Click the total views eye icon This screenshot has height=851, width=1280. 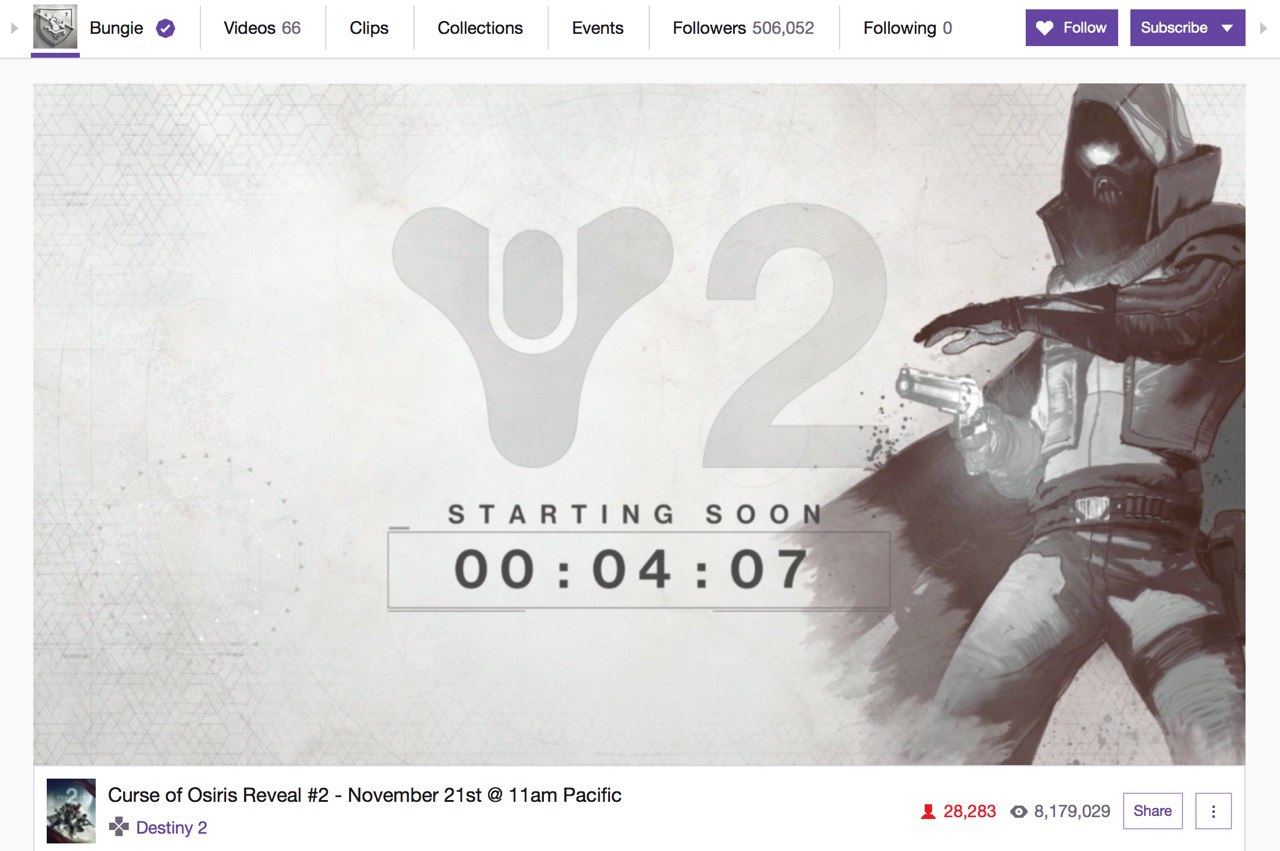tap(1019, 812)
